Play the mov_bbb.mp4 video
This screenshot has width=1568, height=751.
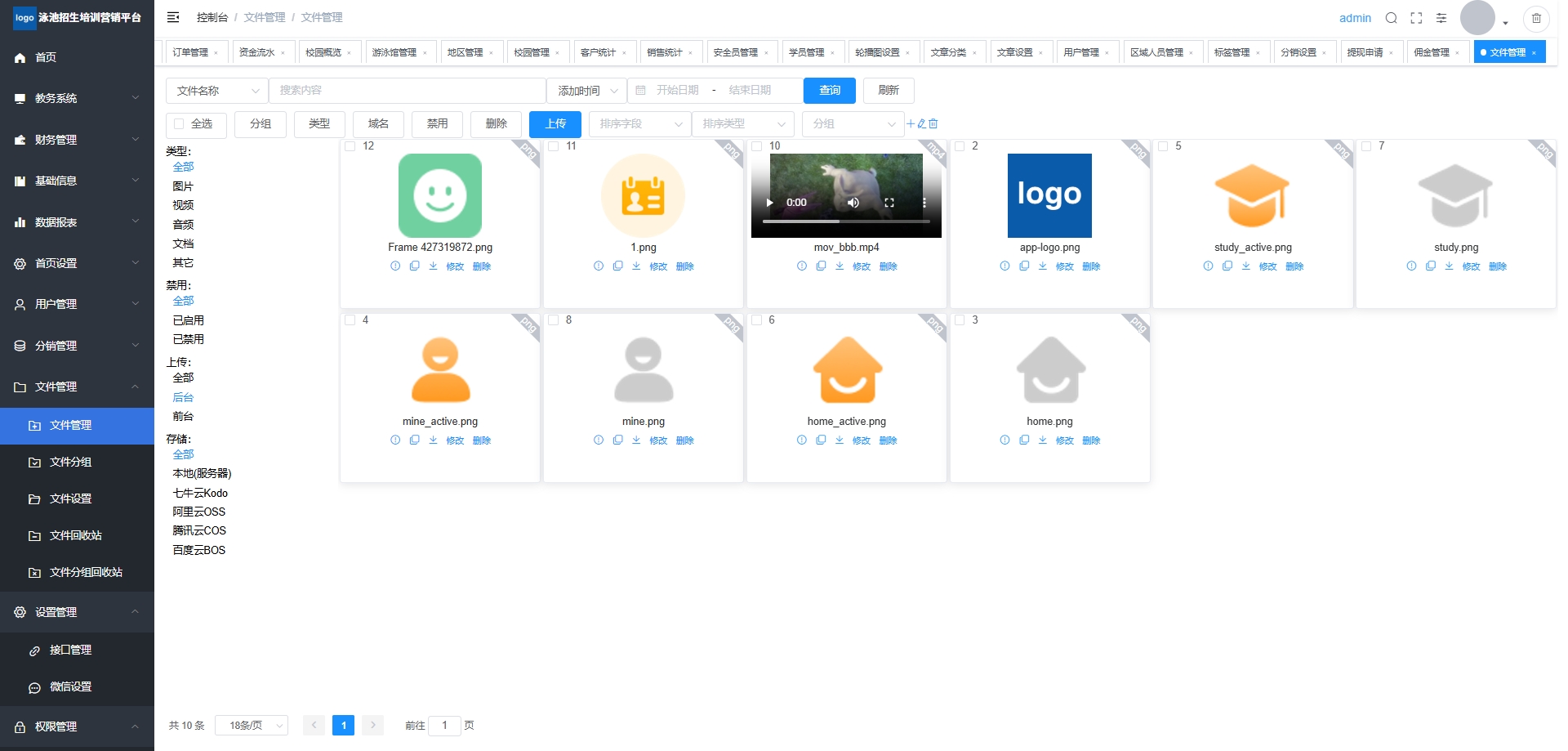tap(769, 203)
